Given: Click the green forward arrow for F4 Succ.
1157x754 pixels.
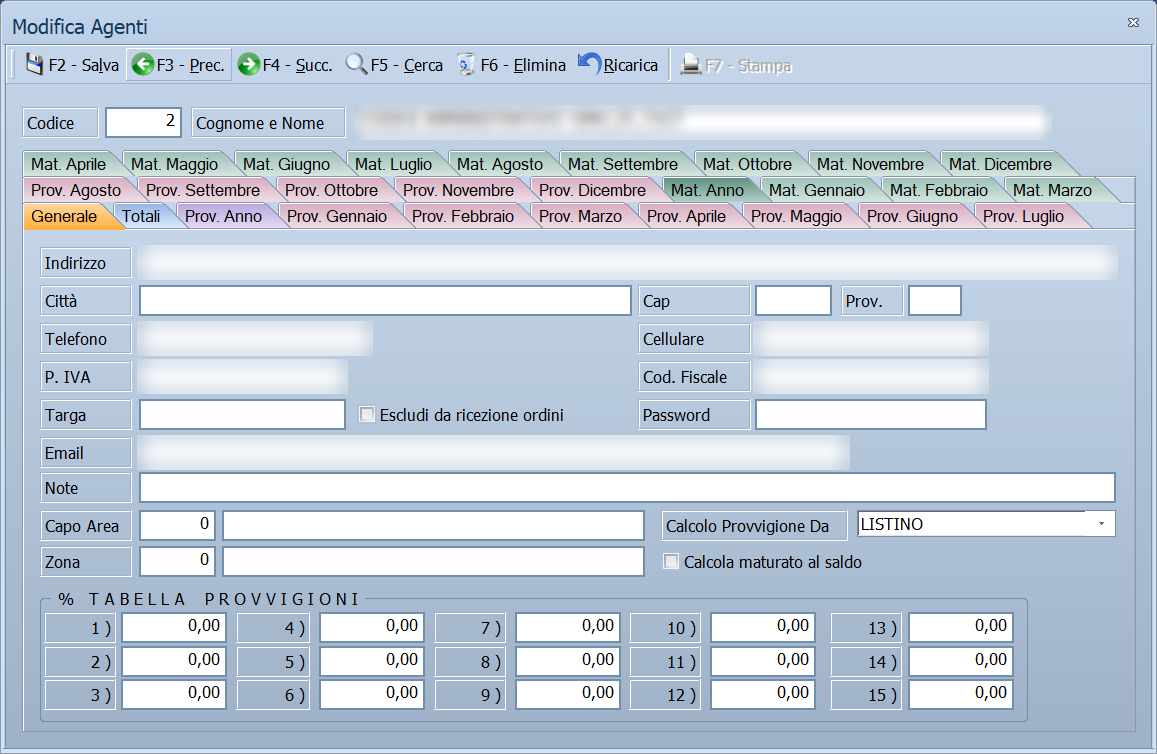Looking at the screenshot, I should 249,65.
